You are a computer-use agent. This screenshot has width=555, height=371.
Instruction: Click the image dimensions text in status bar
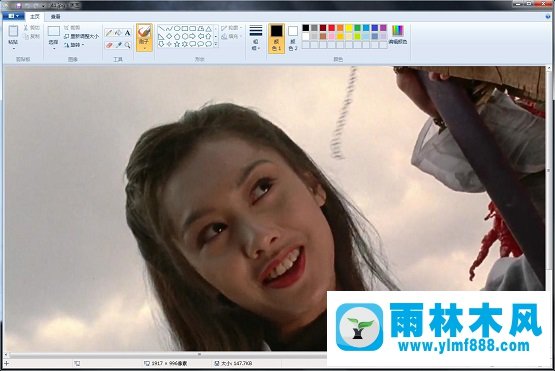point(170,364)
